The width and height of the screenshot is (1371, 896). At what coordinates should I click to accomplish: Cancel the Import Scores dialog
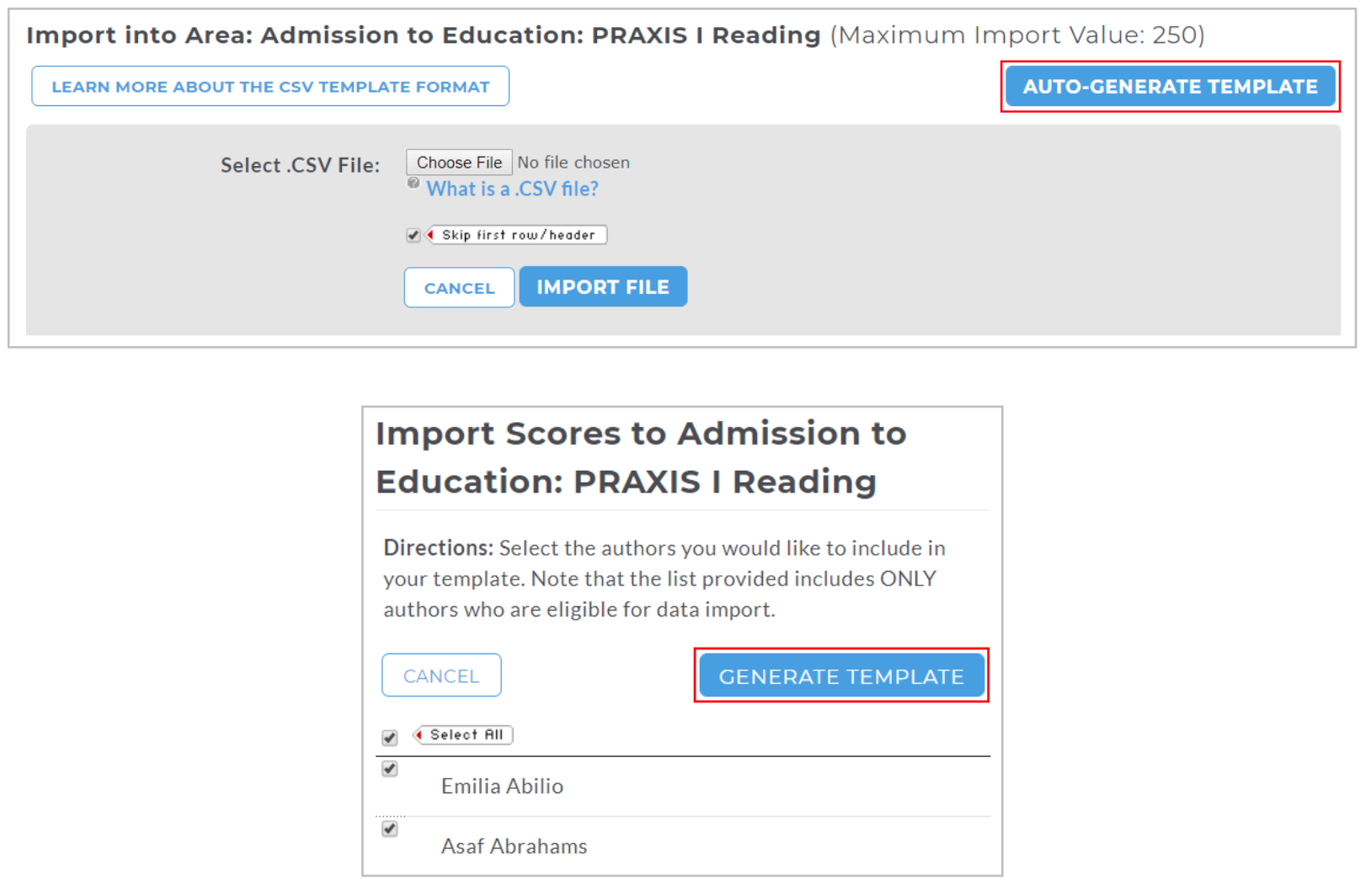[x=441, y=675]
